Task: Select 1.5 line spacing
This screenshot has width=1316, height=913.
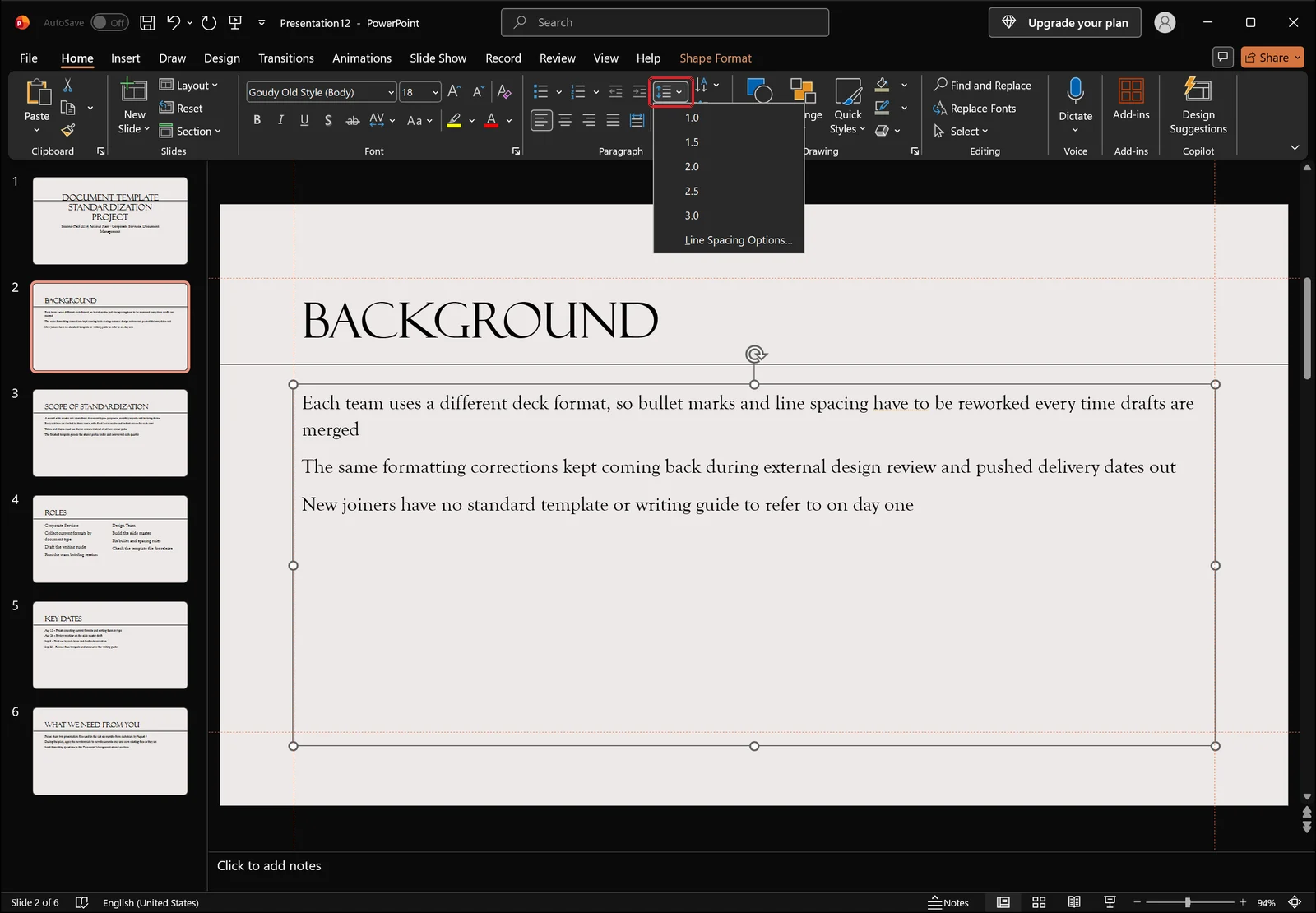Action: pos(728,142)
